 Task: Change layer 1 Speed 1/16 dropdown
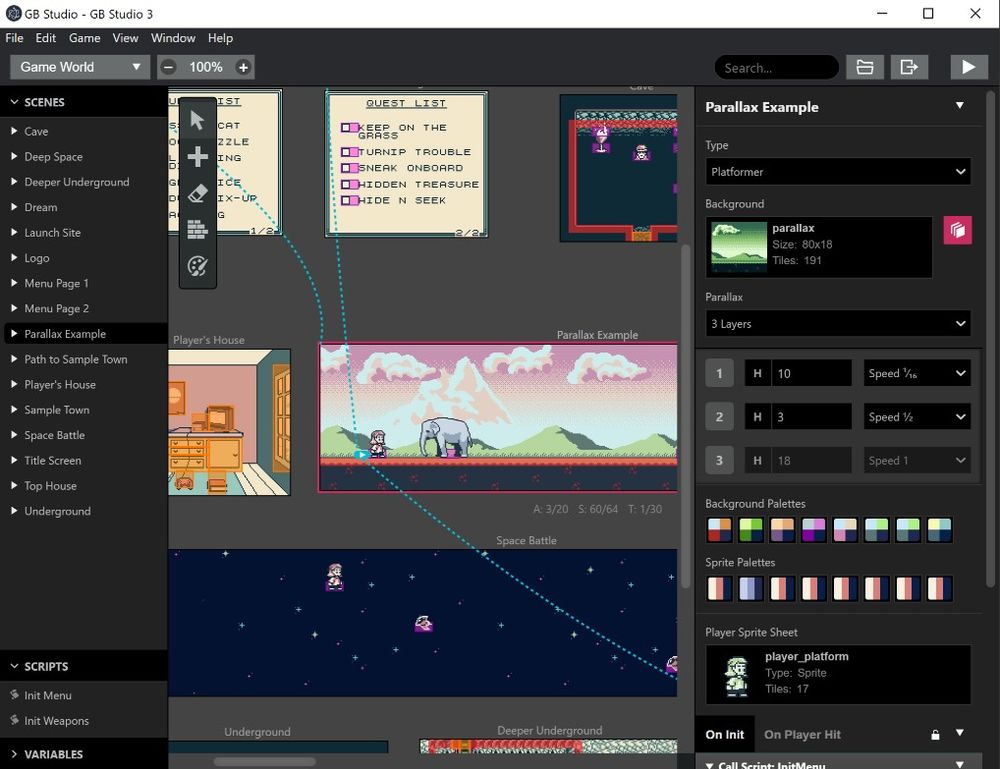[917, 373]
